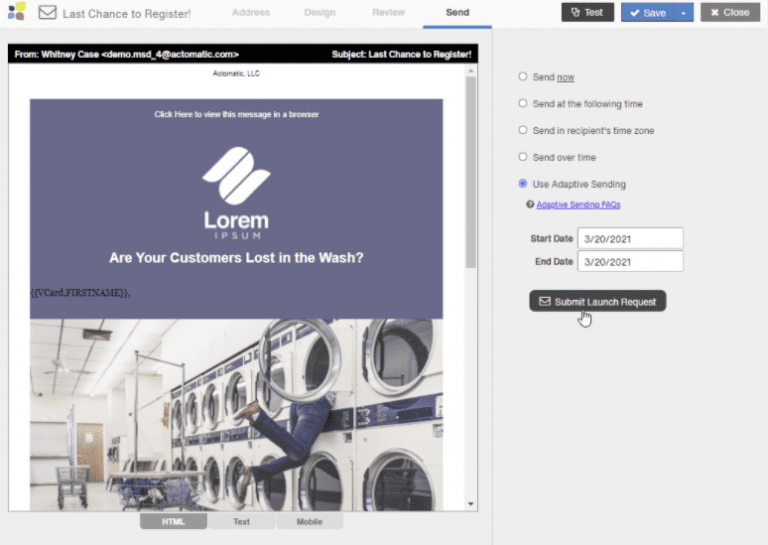
Task: Click the help icon beside Adaptive Sending FAQs
Action: point(530,204)
